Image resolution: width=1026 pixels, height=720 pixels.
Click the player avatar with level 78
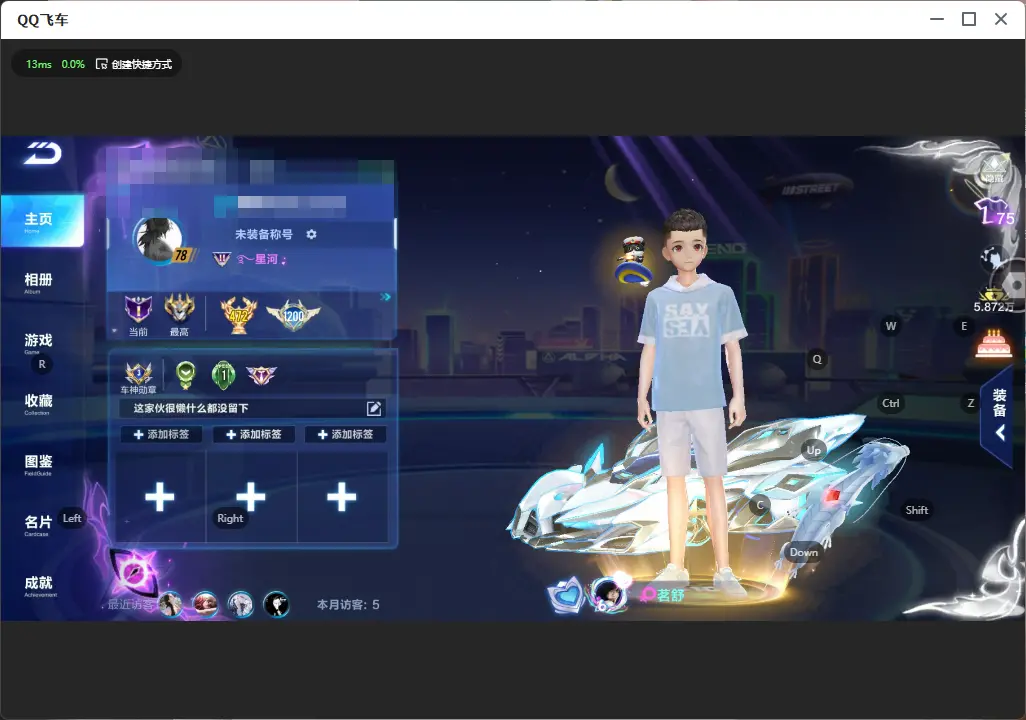tap(159, 240)
